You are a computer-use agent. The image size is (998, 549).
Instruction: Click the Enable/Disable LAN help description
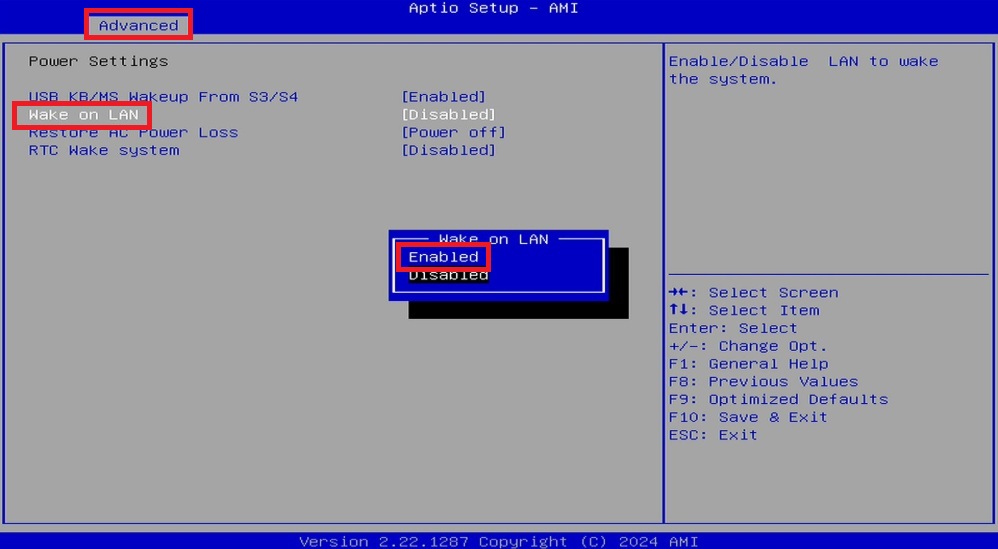(803, 70)
